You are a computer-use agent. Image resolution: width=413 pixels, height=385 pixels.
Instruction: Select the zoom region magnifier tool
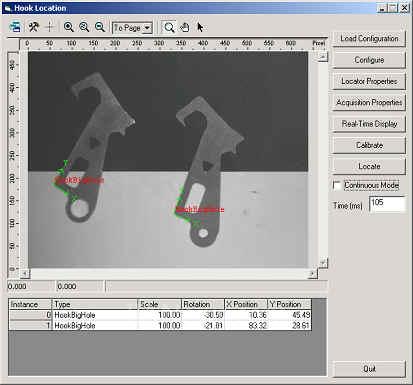click(169, 27)
